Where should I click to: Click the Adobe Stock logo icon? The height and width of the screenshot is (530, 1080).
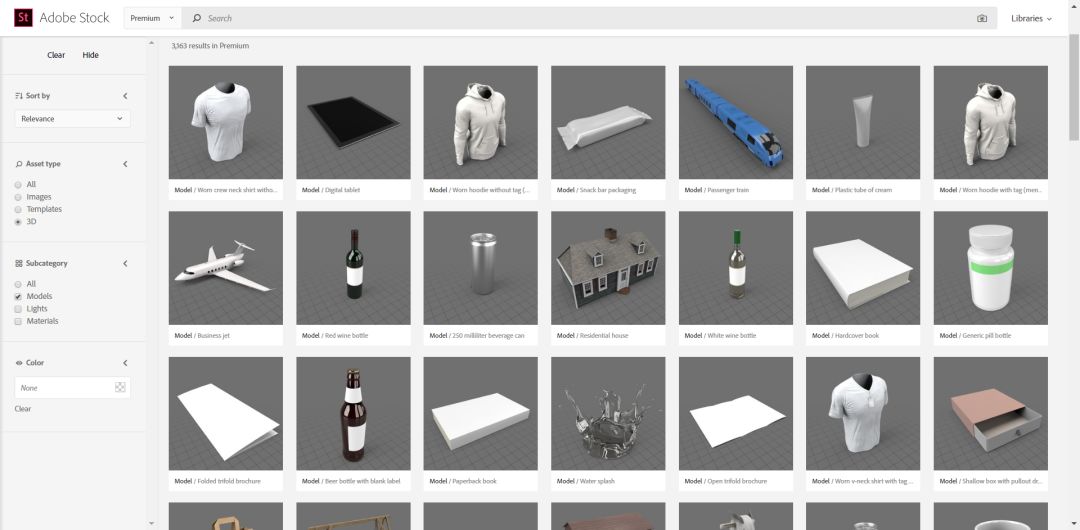coord(23,18)
